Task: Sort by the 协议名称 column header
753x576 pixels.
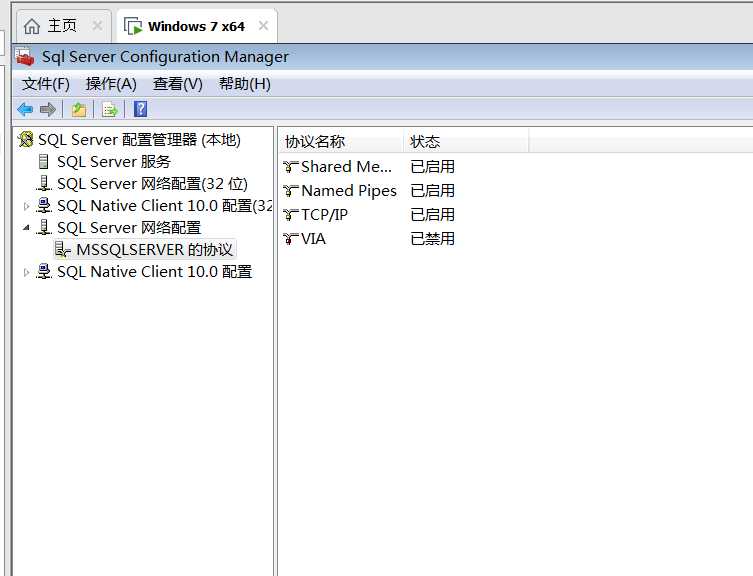Action: (x=341, y=141)
